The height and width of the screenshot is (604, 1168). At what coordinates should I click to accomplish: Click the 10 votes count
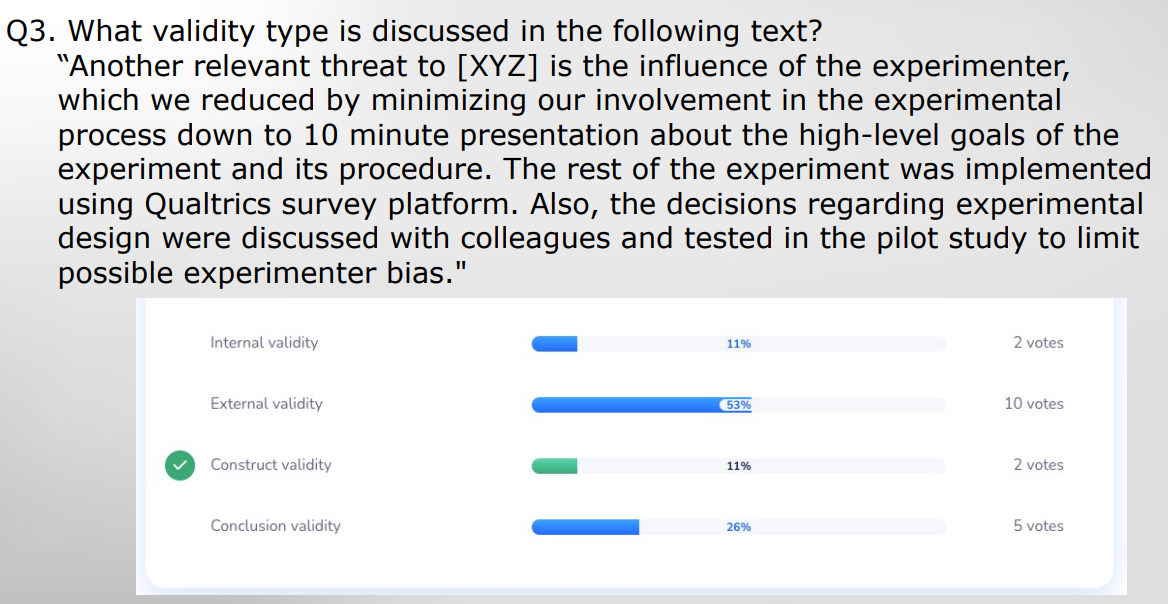[x=1034, y=404]
